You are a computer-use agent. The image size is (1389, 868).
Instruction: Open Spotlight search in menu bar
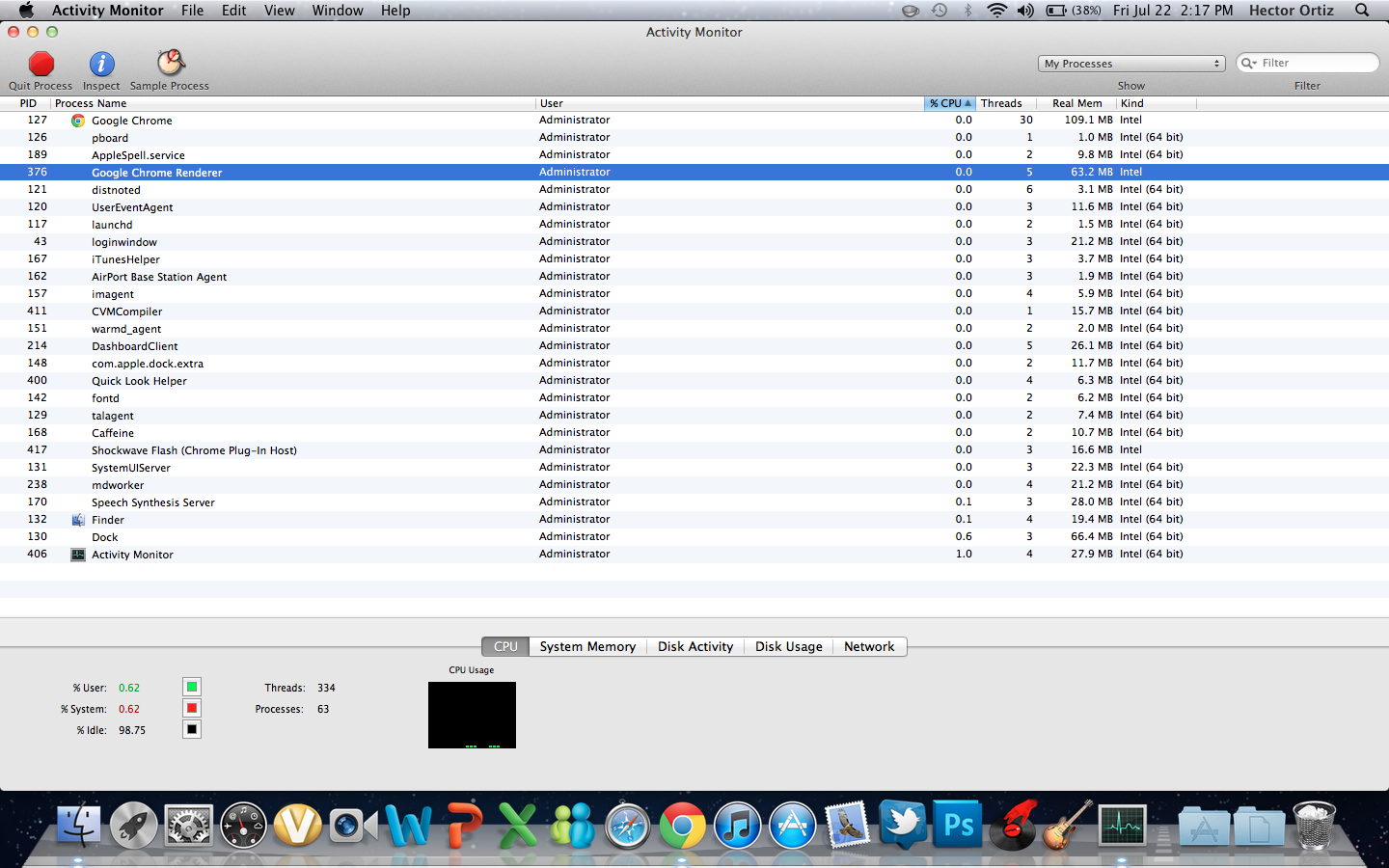point(1362,11)
